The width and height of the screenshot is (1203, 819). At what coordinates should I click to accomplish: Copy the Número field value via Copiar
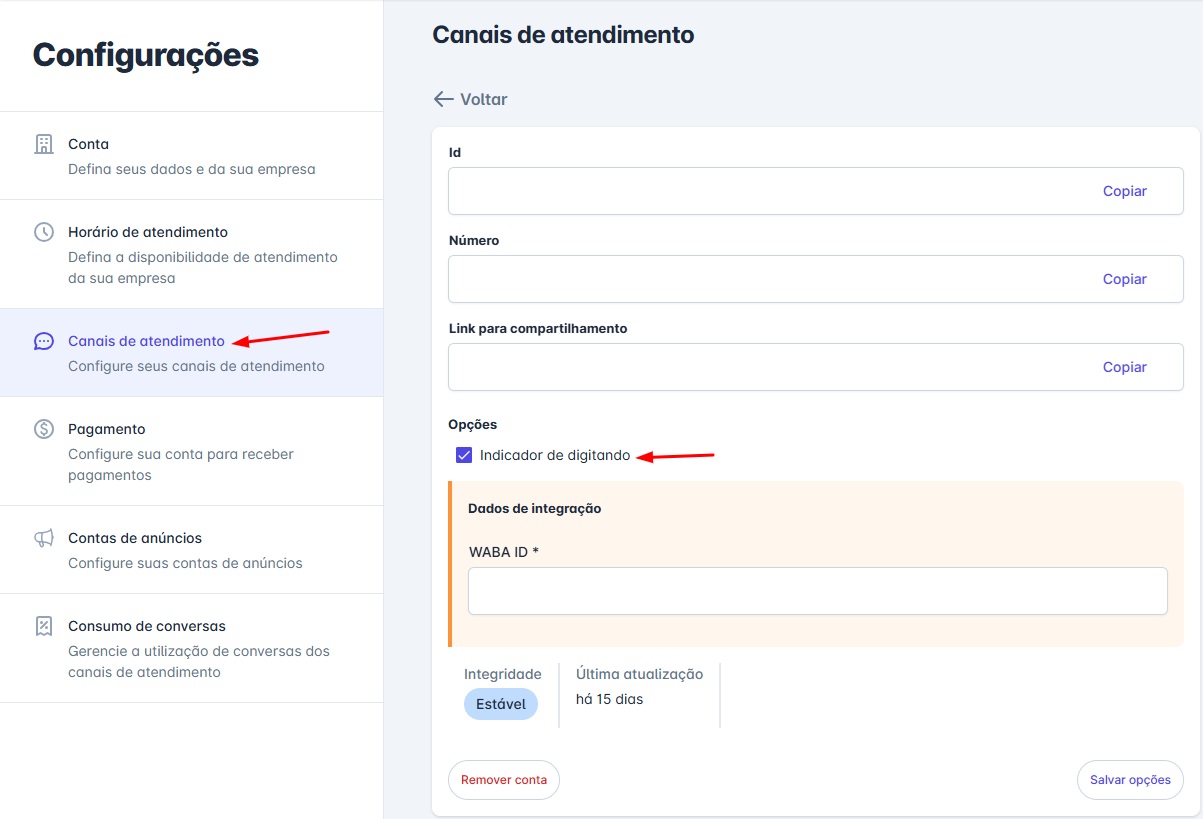[x=1124, y=278]
